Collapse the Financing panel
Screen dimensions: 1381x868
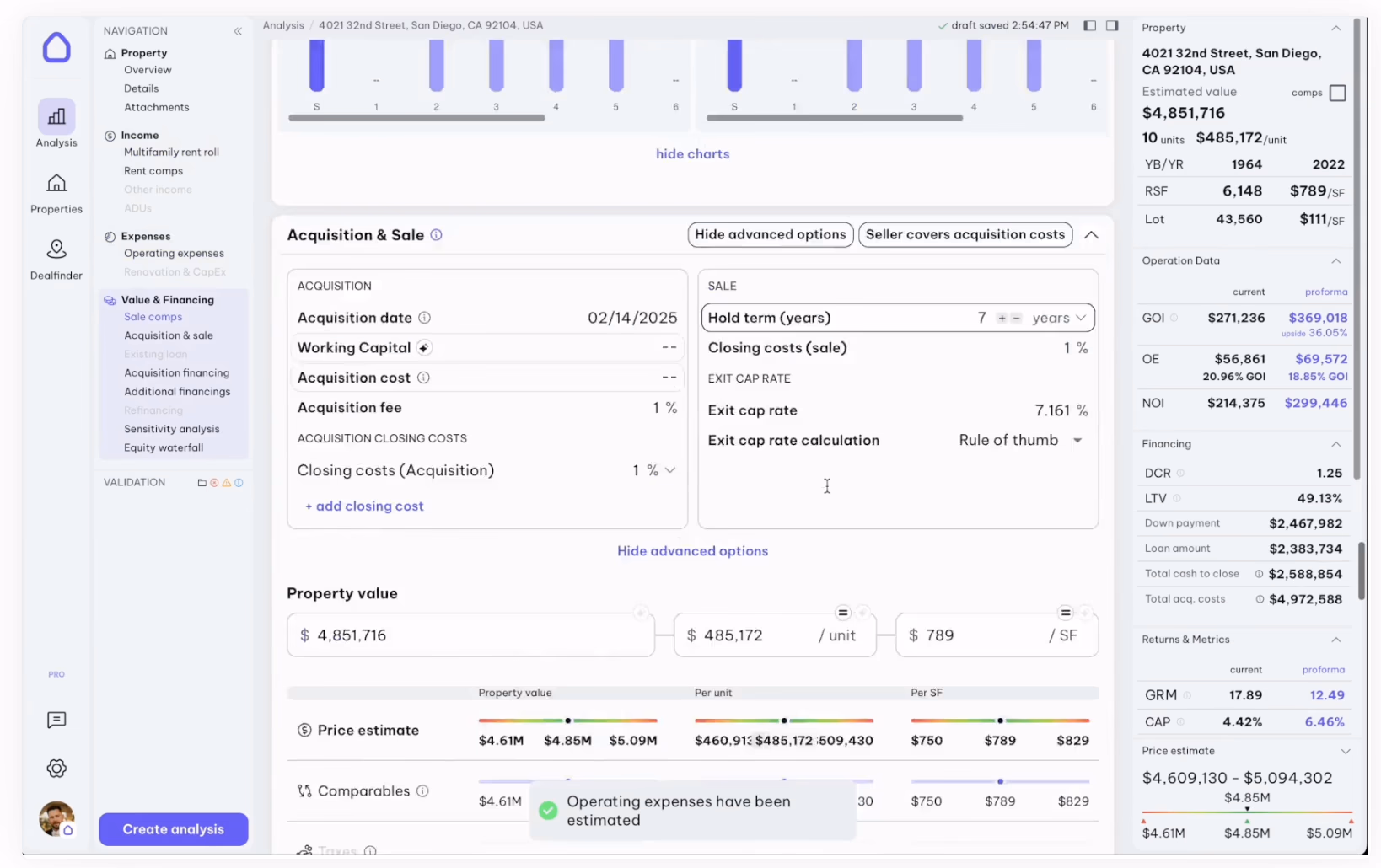tap(1335, 444)
